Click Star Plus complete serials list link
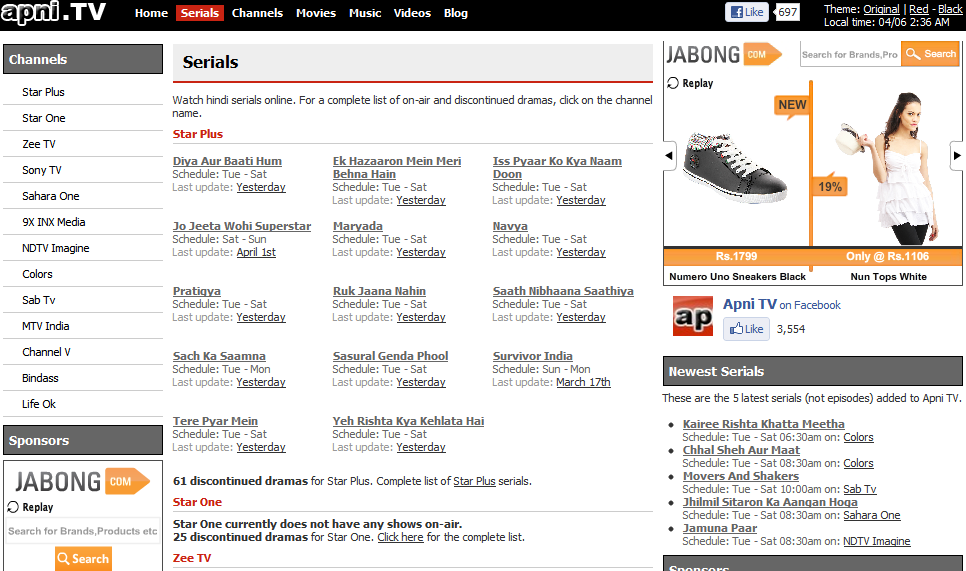The height and width of the screenshot is (571, 966). 474,481
